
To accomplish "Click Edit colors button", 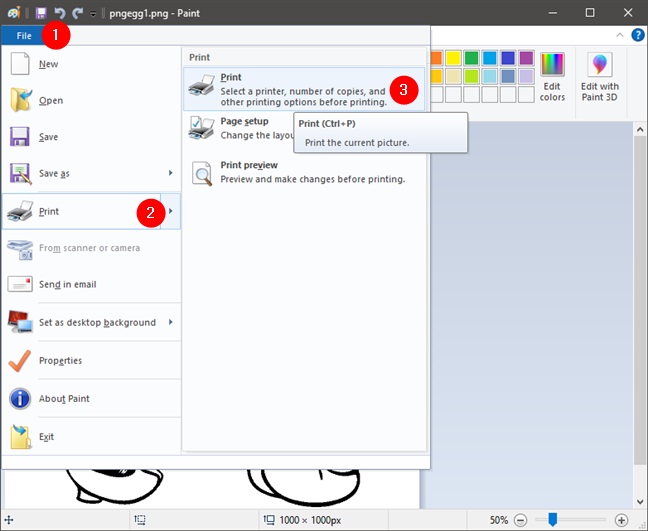I will point(552,77).
